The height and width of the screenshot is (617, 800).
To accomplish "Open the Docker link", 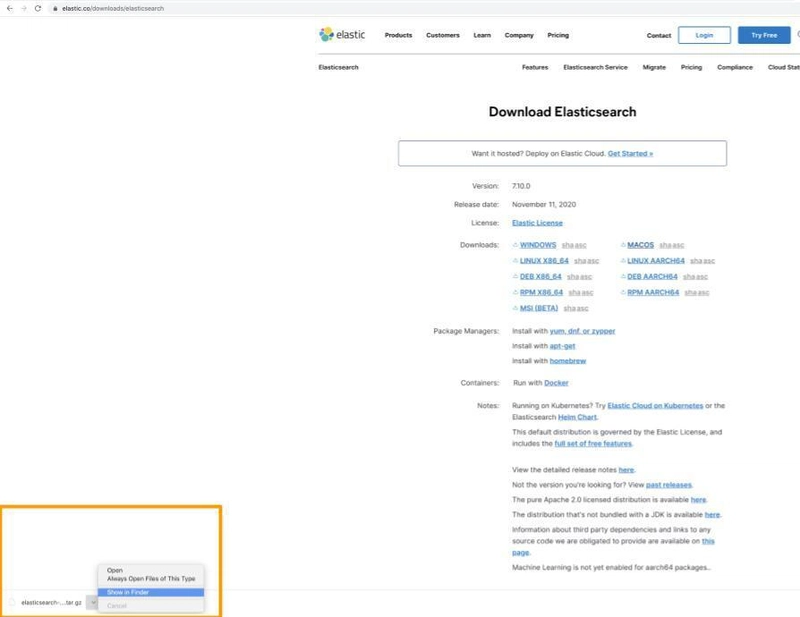I will (556, 383).
